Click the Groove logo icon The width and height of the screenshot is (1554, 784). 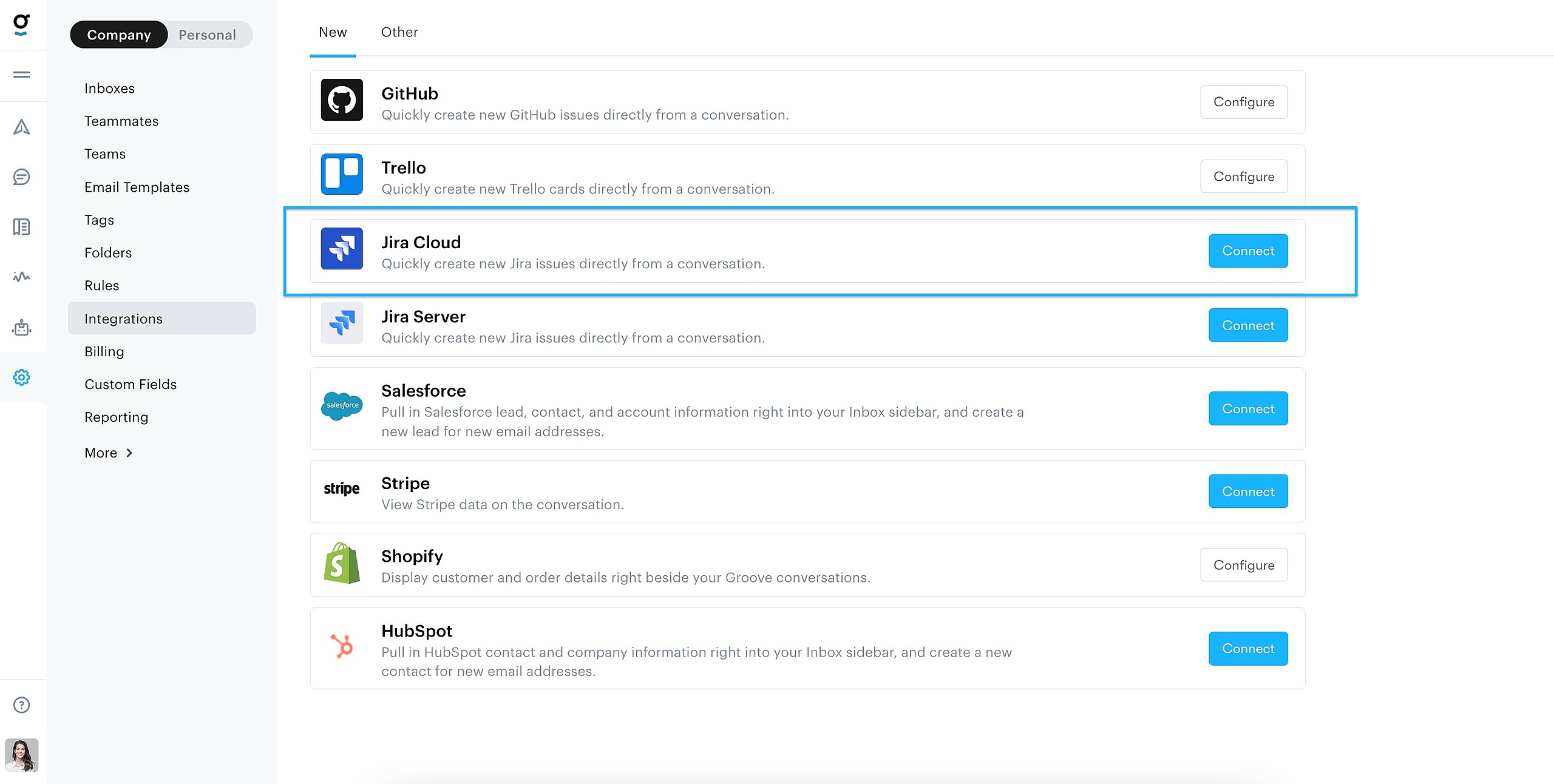tap(22, 24)
